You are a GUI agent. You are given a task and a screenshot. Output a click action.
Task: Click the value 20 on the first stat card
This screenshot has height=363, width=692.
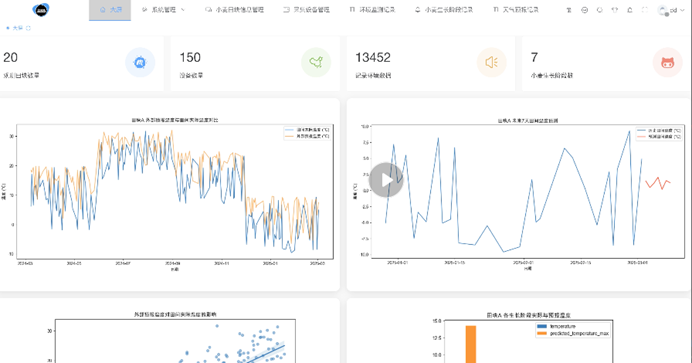click(10, 57)
